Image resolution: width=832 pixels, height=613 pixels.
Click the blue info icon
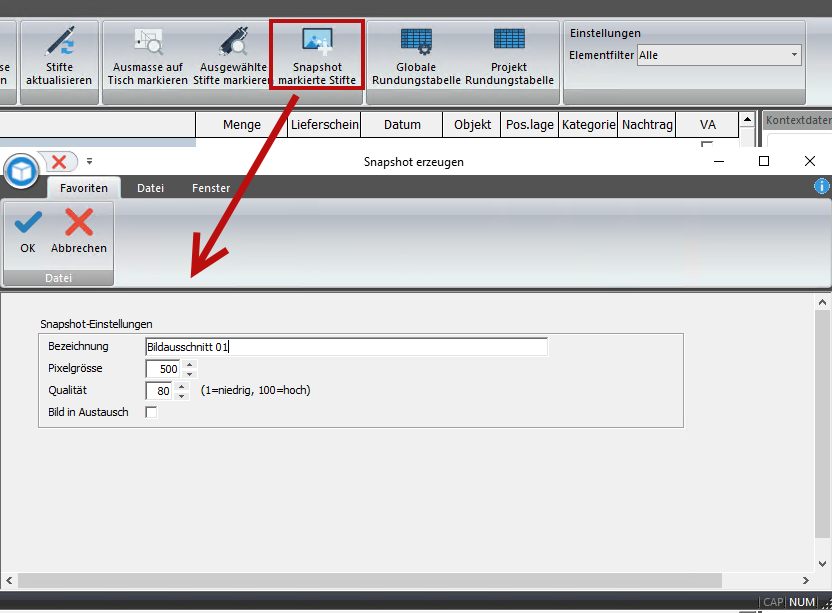pos(822,186)
